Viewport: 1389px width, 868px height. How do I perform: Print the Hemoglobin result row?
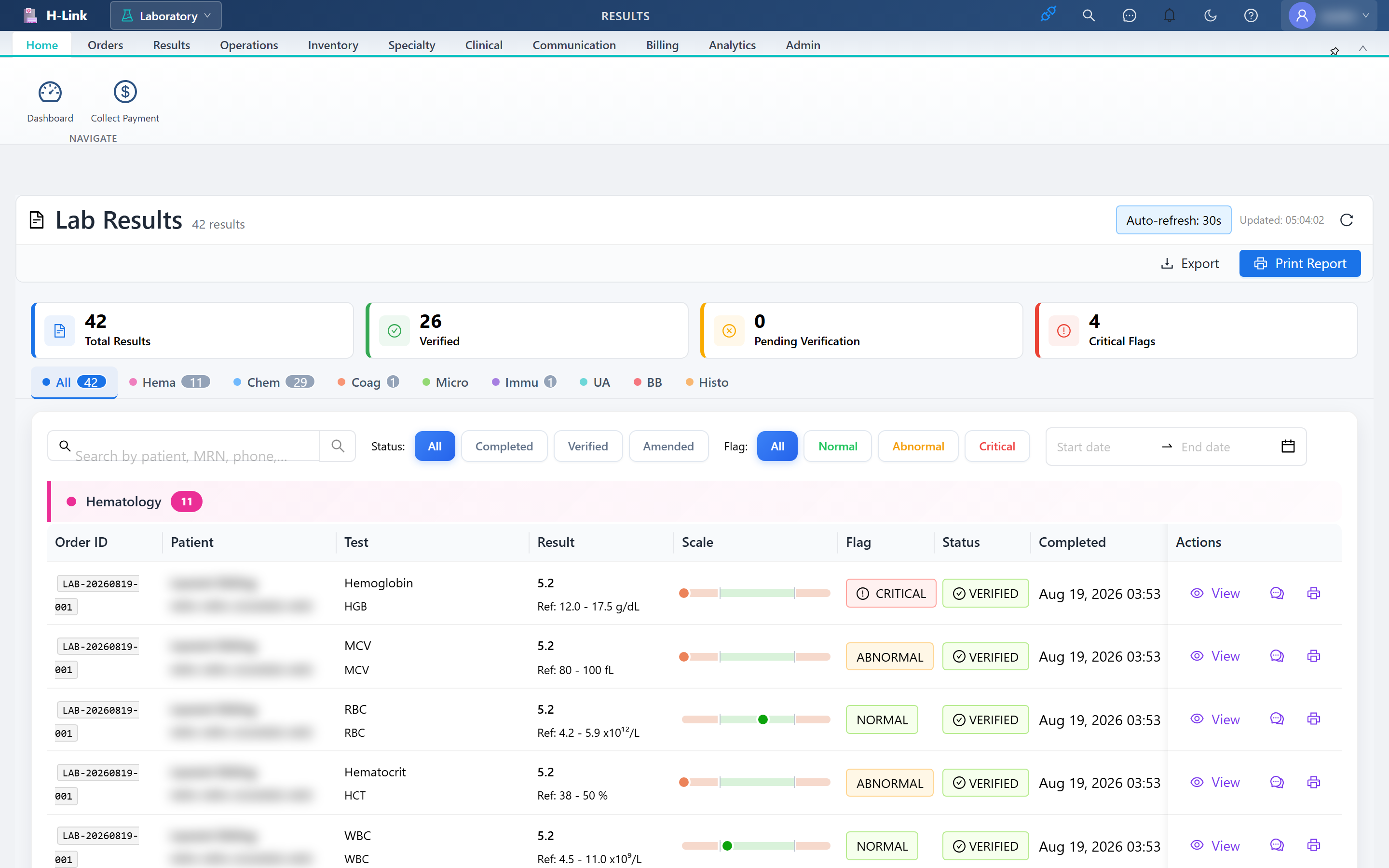click(x=1314, y=593)
